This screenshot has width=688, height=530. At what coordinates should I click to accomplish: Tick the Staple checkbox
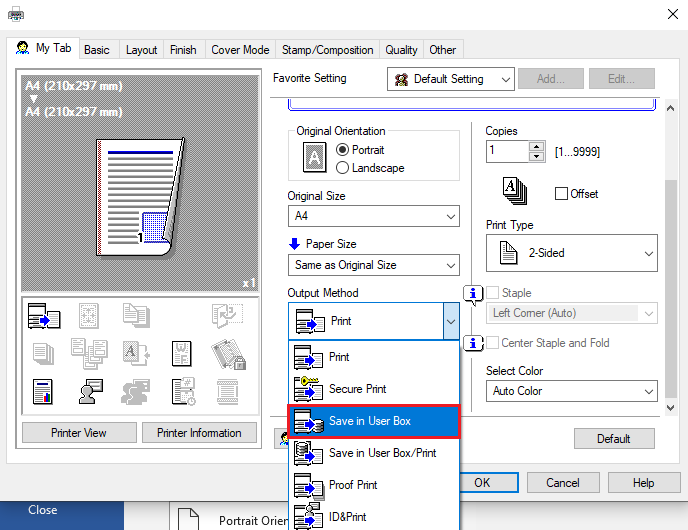(x=493, y=293)
